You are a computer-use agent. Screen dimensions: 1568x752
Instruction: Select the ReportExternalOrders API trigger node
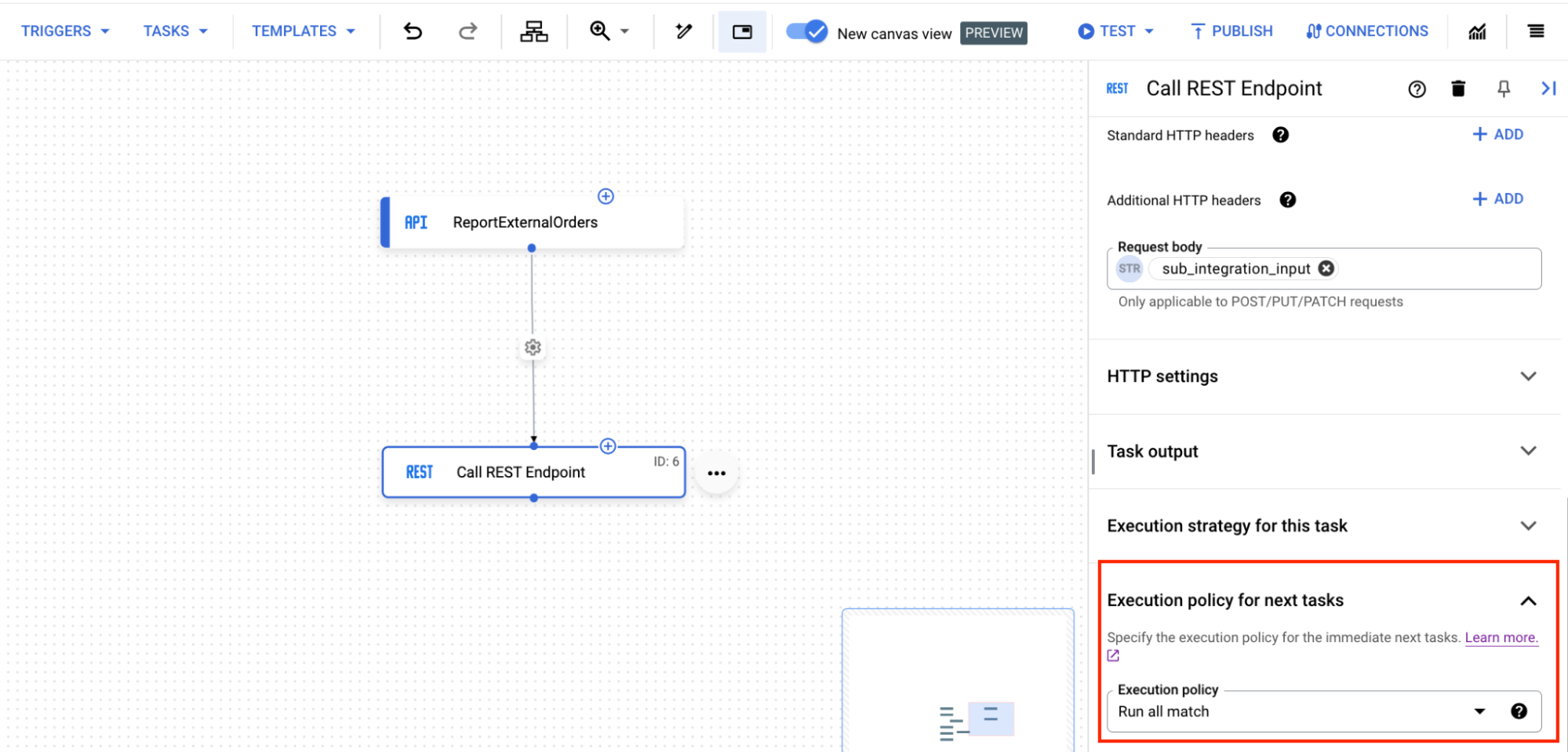[x=533, y=223]
